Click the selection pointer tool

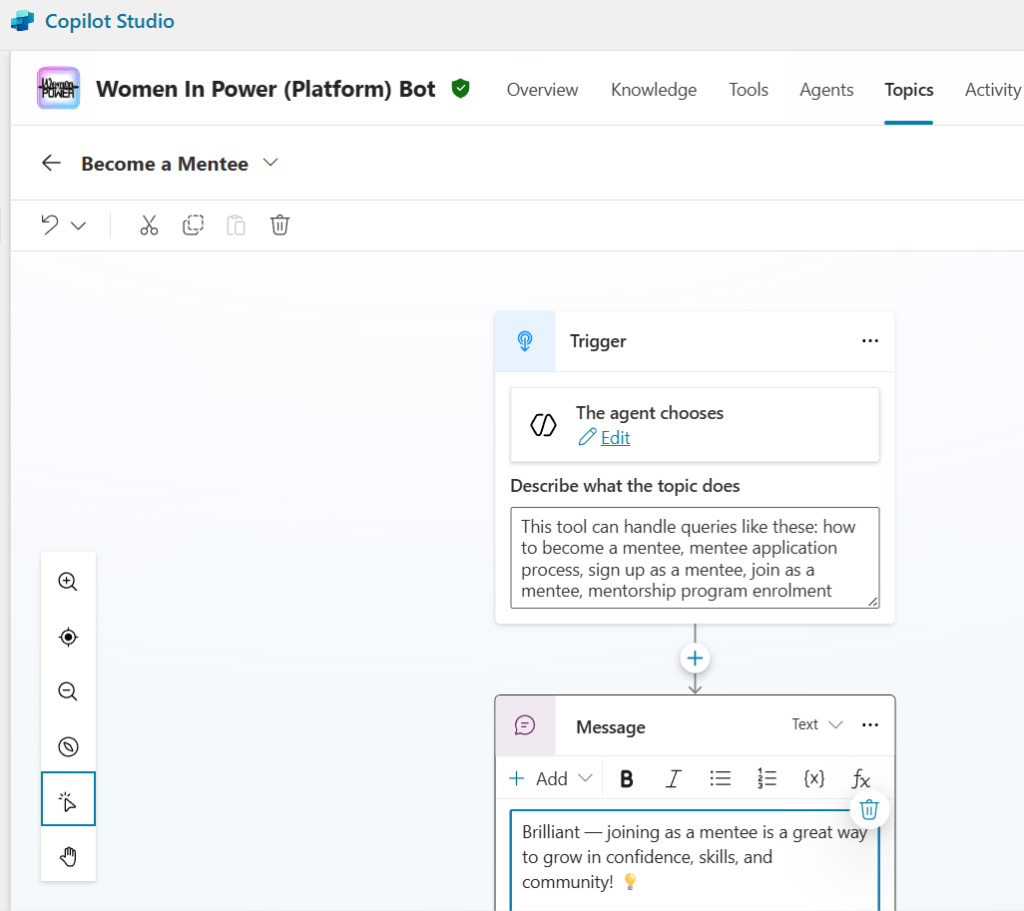(68, 801)
